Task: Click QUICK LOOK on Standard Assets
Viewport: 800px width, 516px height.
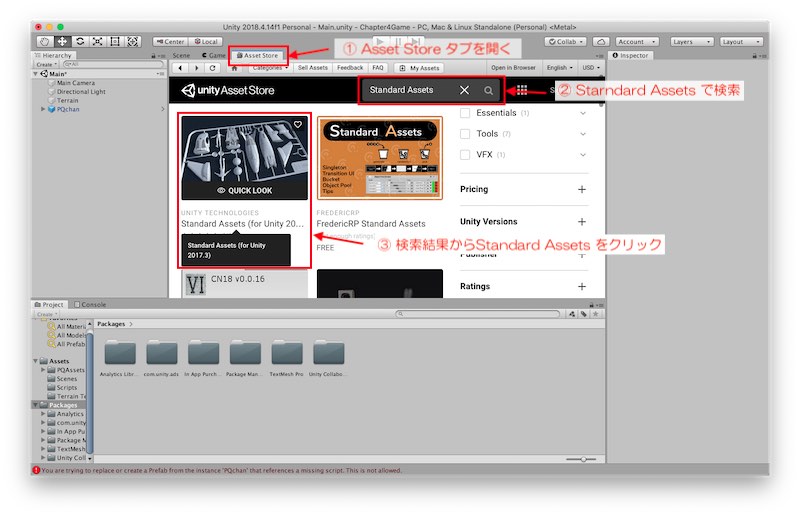Action: point(244,190)
